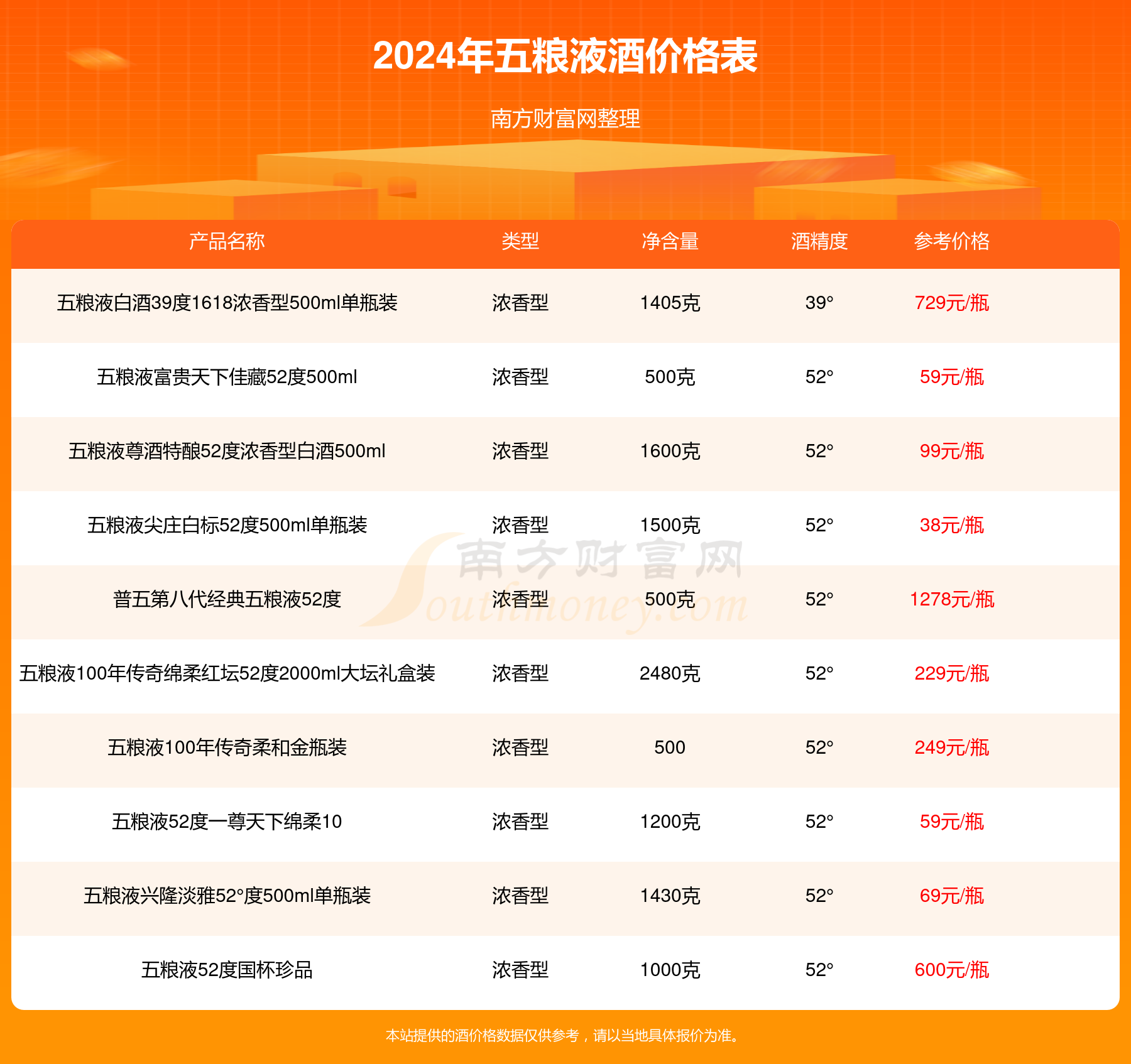This screenshot has height=1064, width=1131.
Task: Click the 类型 column header
Action: pyautogui.click(x=520, y=241)
